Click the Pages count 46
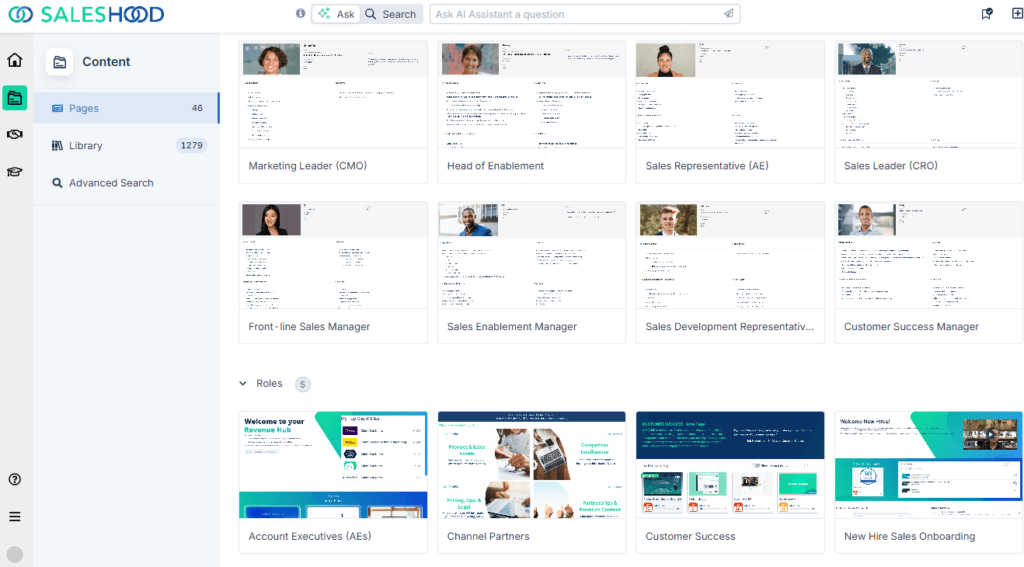 coord(197,108)
